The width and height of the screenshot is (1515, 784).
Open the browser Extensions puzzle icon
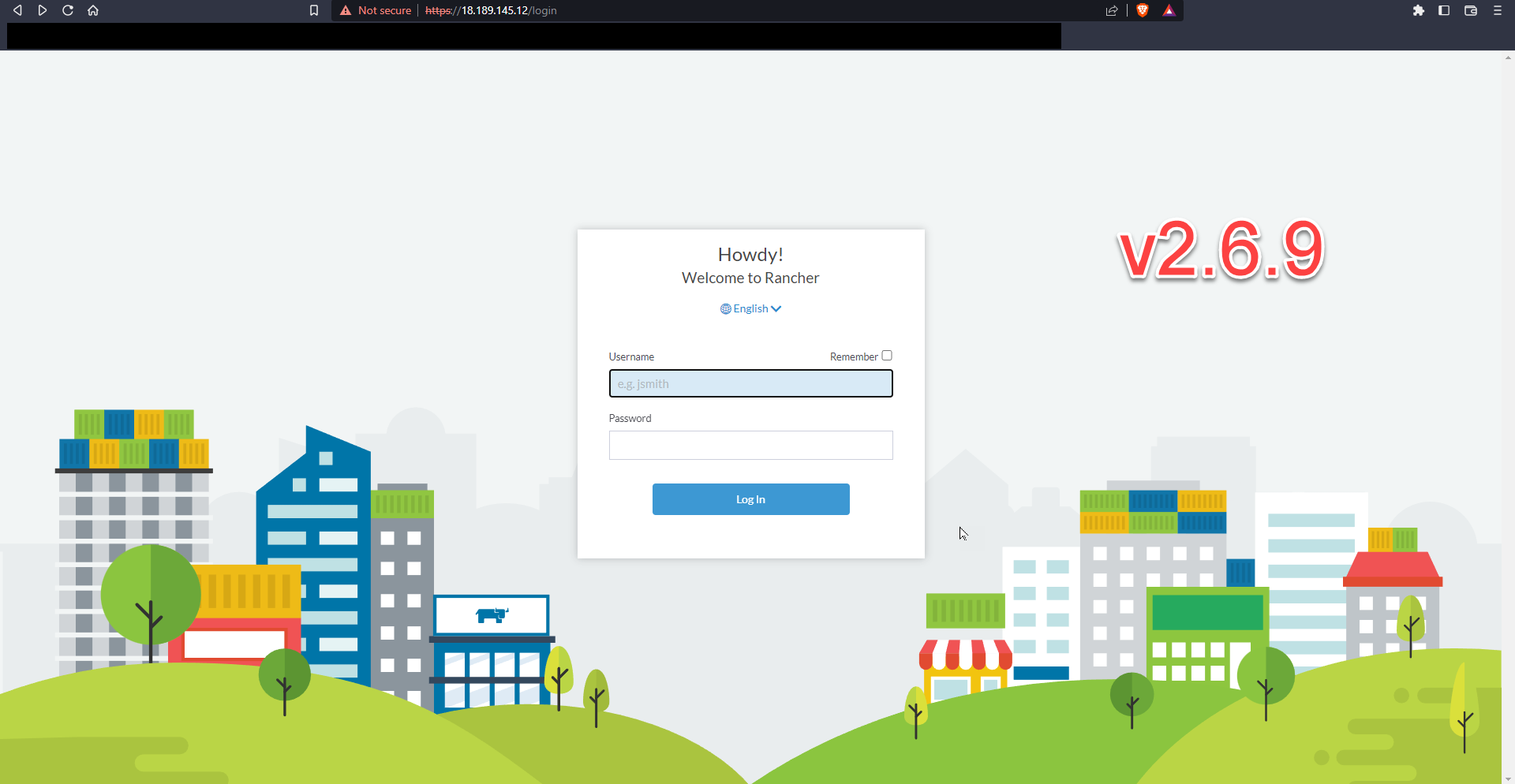(1420, 10)
